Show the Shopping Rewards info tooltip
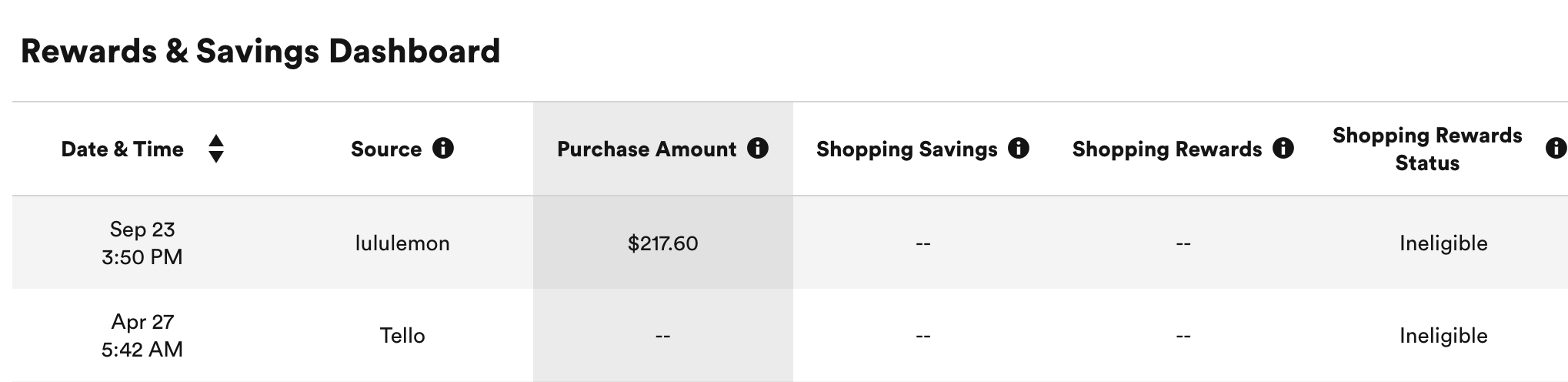The width and height of the screenshot is (1568, 382). [x=1283, y=148]
